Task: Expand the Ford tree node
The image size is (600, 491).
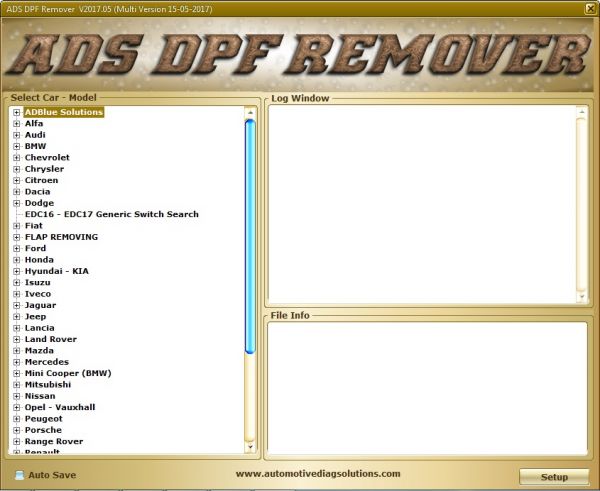Action: tap(17, 249)
